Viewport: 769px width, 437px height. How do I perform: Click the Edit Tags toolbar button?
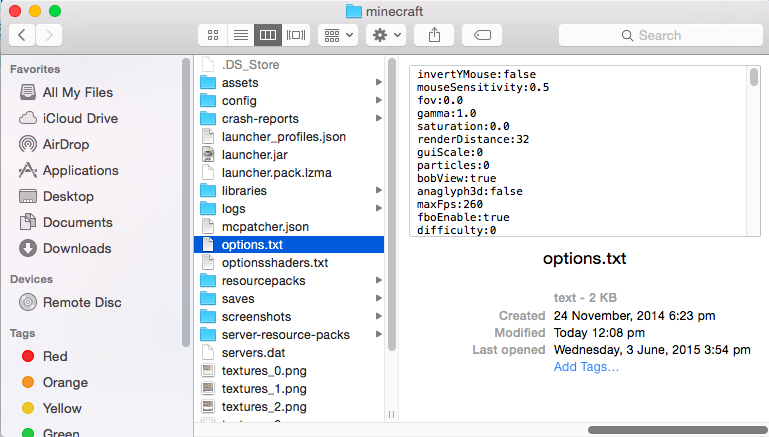pos(481,35)
